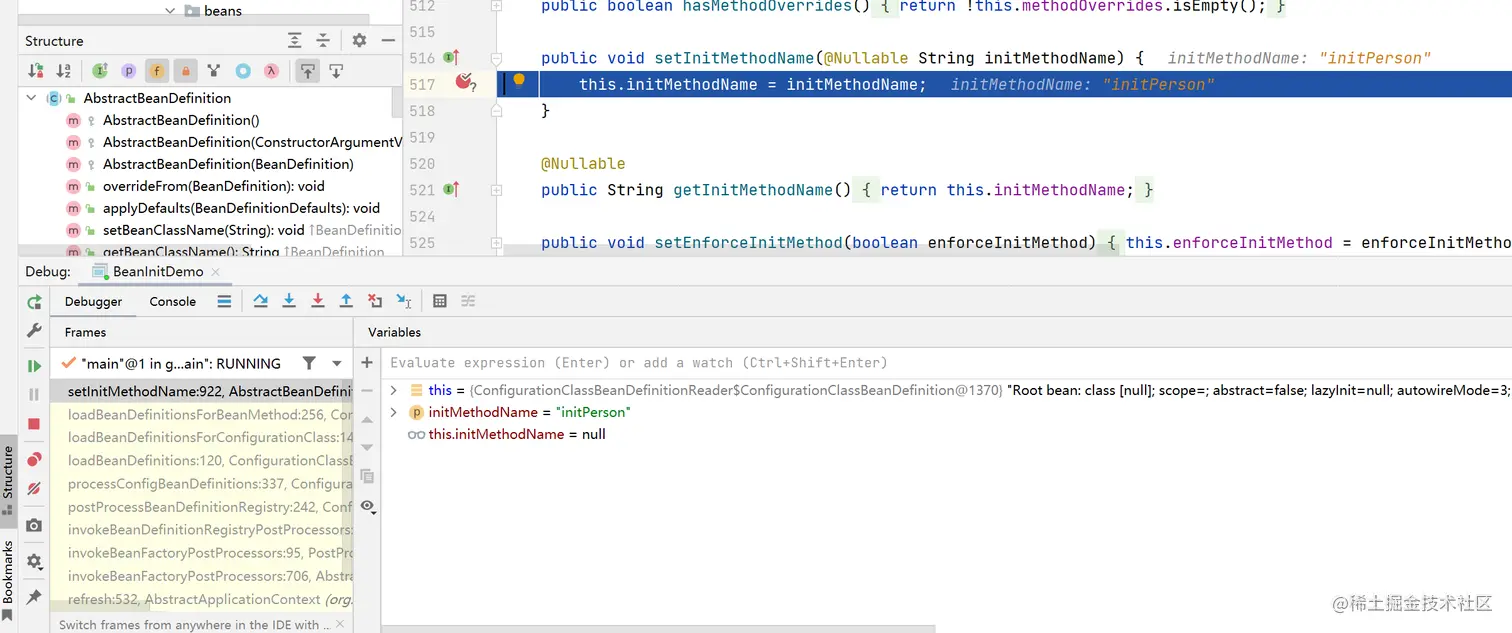Hide the Structure panel
This screenshot has height=633, width=1512.
click(x=388, y=41)
